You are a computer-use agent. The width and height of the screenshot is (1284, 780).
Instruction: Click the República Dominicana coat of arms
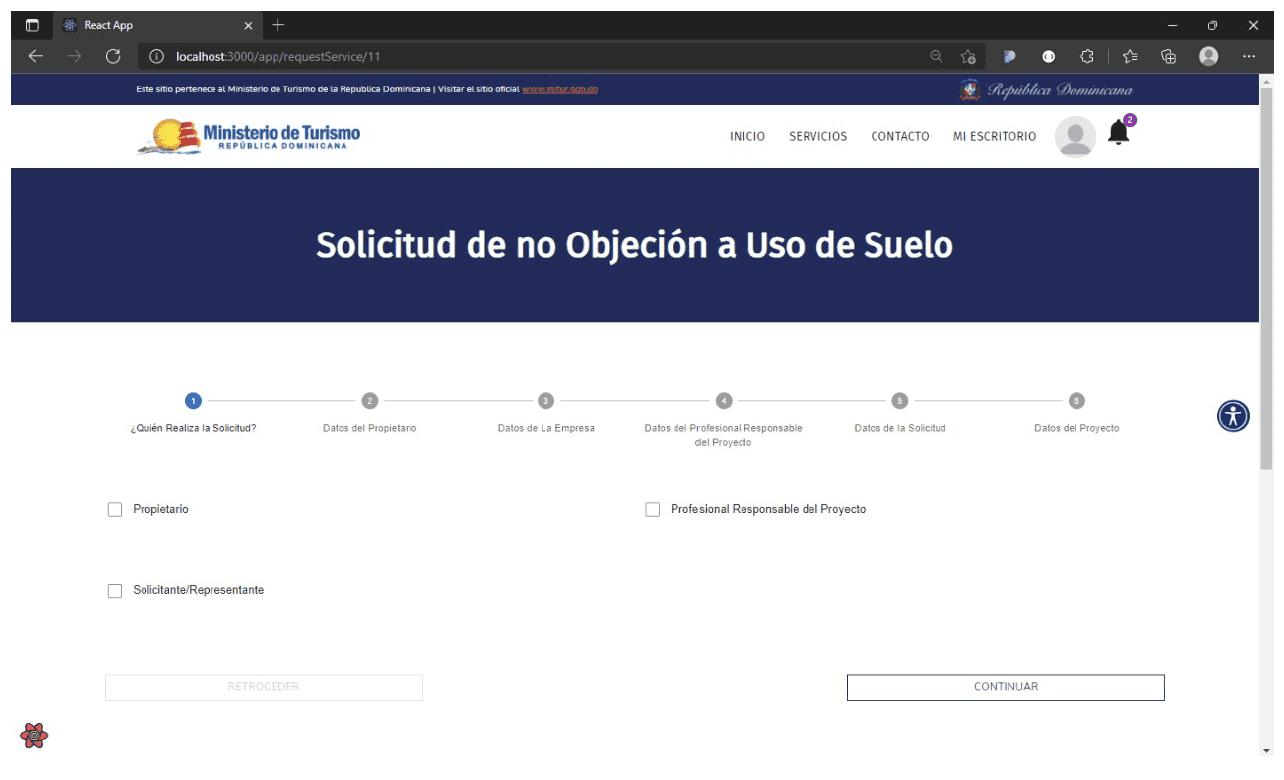click(969, 90)
